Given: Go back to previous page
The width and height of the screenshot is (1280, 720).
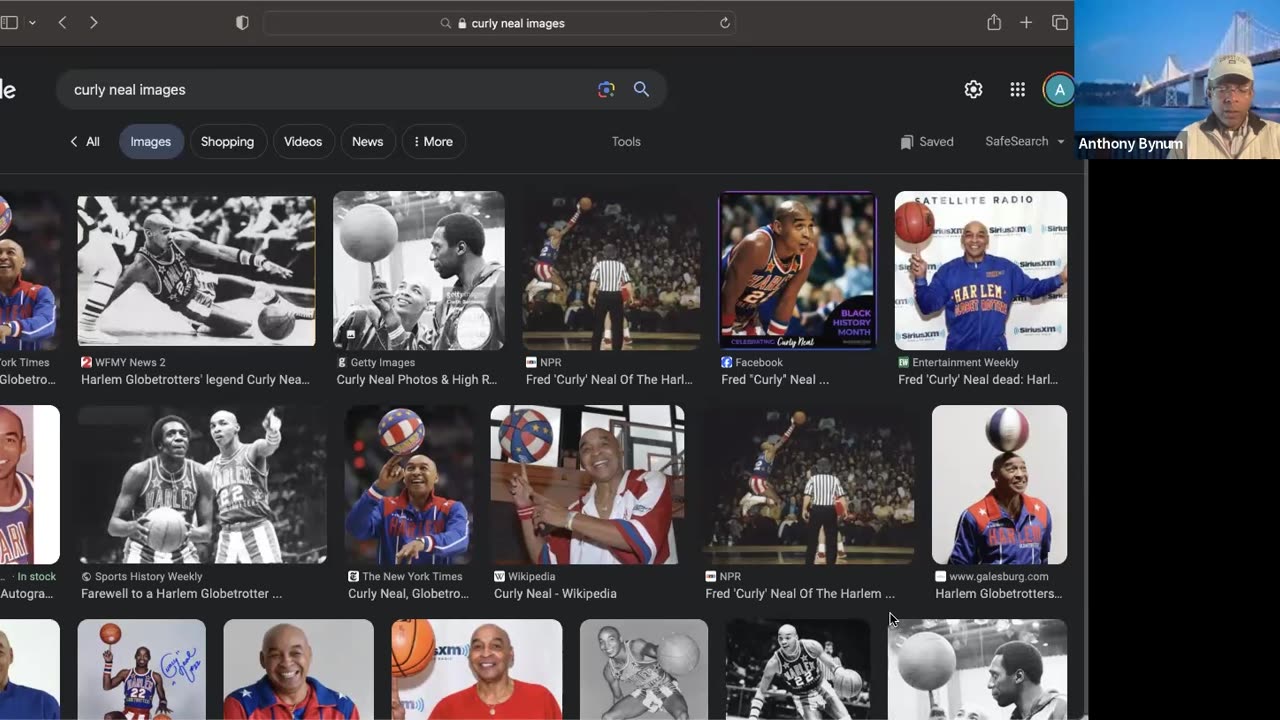Looking at the screenshot, I should coord(62,23).
